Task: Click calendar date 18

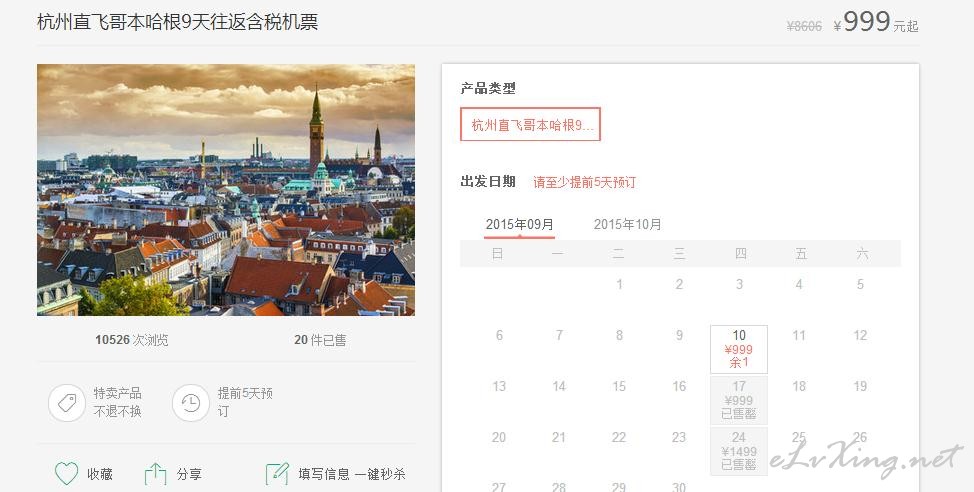Action: (799, 386)
